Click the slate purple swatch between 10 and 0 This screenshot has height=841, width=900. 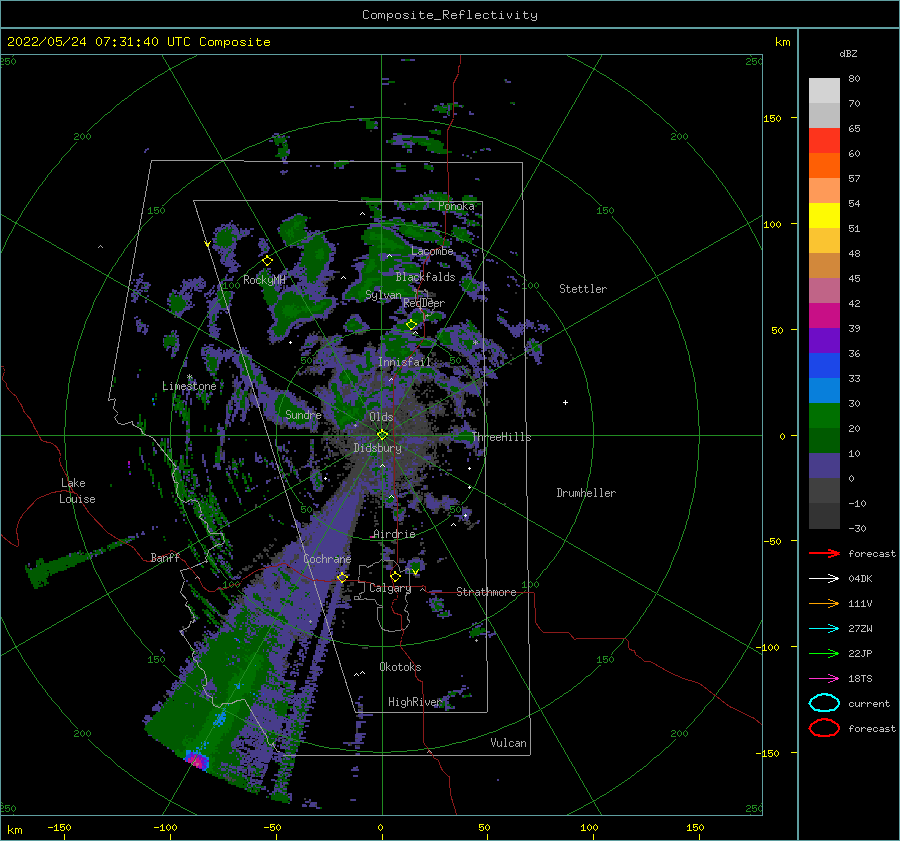tap(824, 466)
